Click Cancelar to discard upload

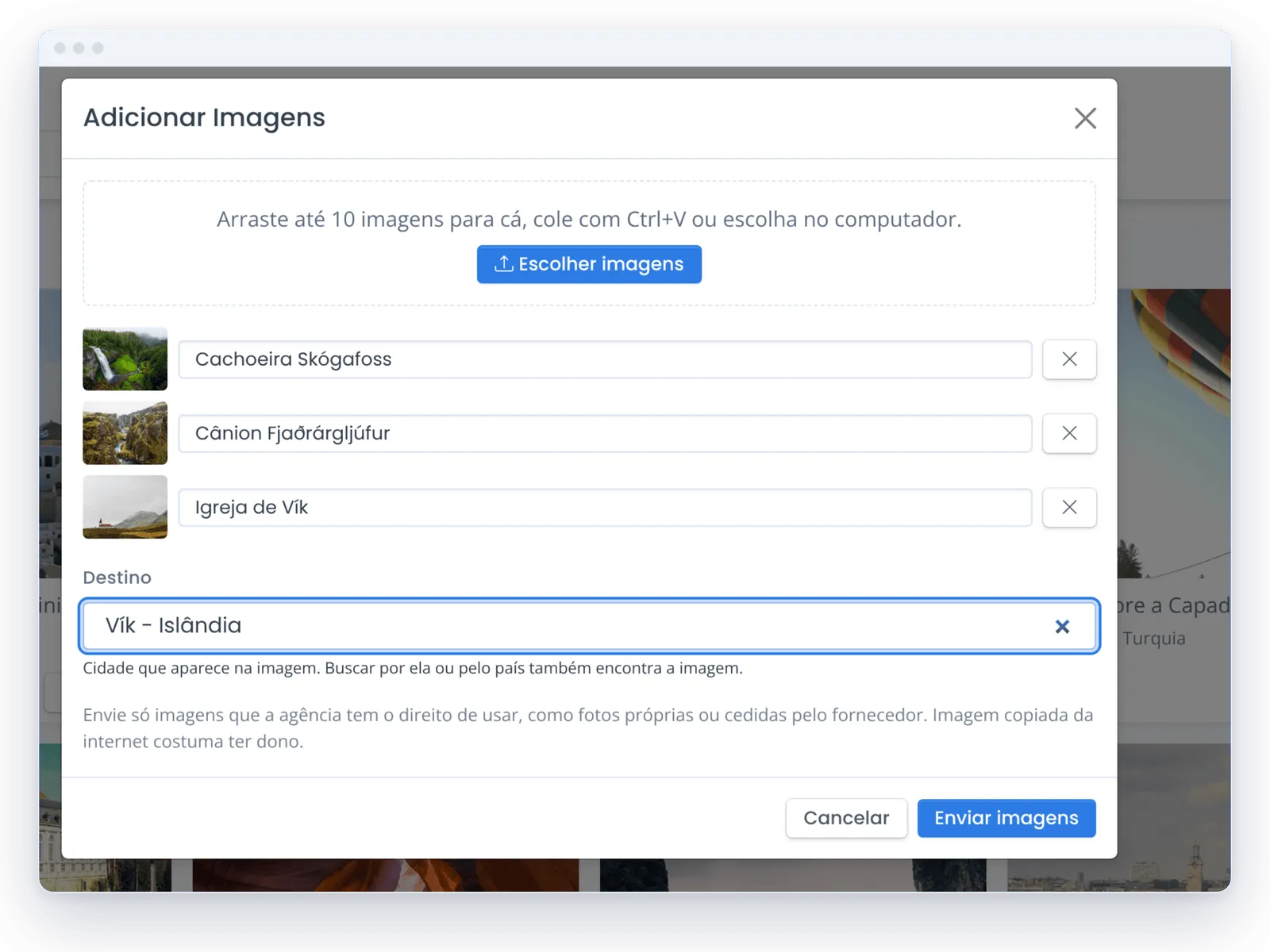pyautogui.click(x=846, y=818)
